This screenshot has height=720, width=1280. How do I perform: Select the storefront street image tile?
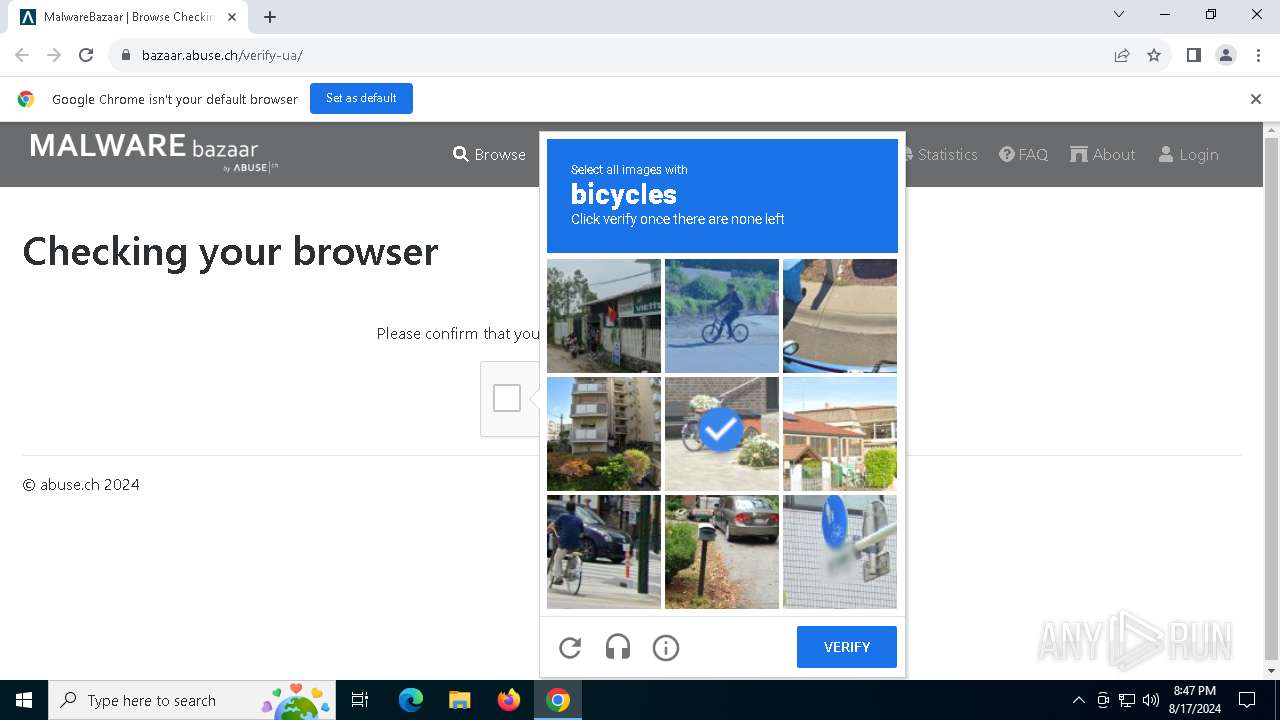pos(604,316)
